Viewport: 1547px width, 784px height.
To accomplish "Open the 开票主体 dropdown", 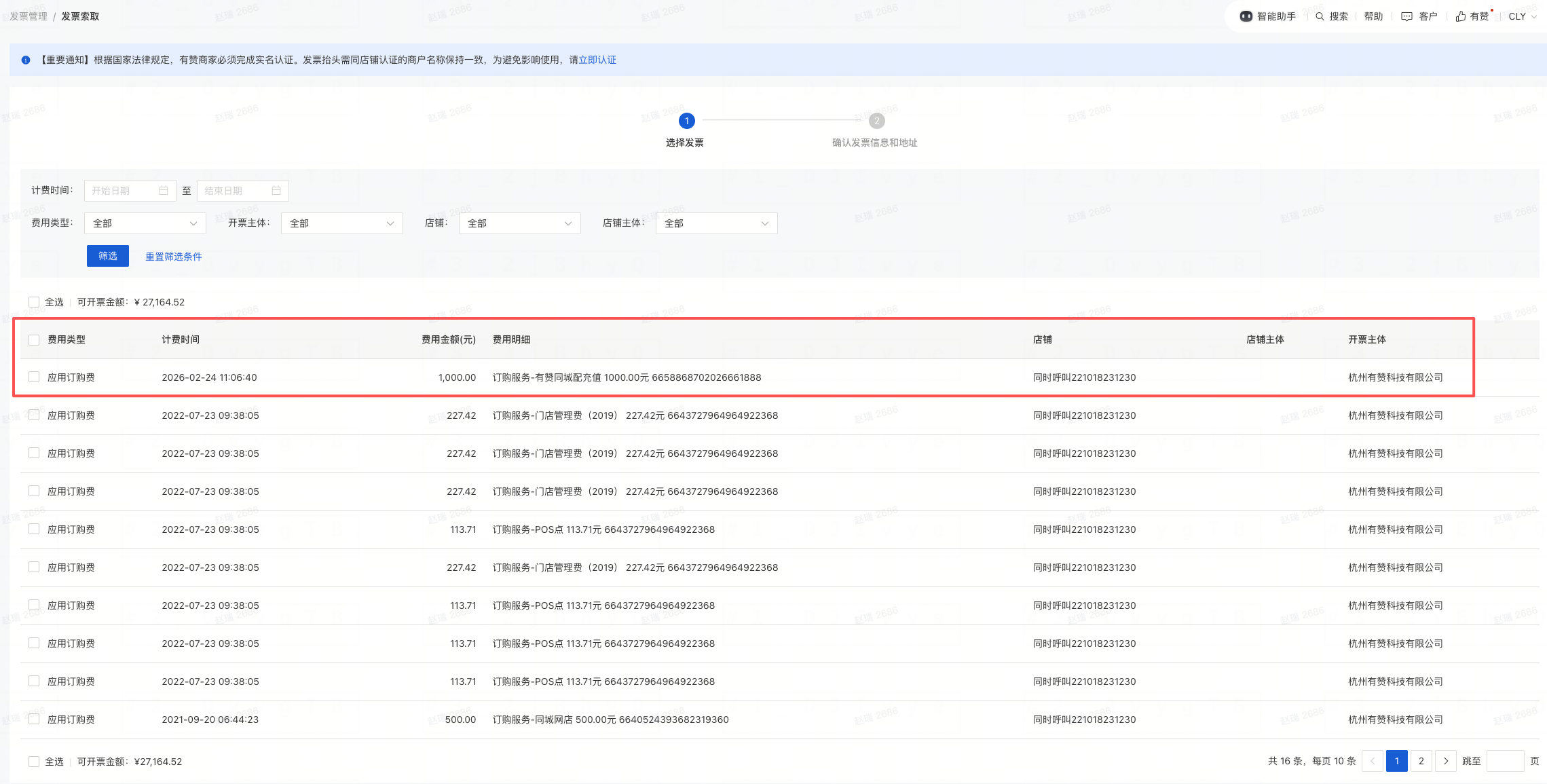I will point(341,223).
